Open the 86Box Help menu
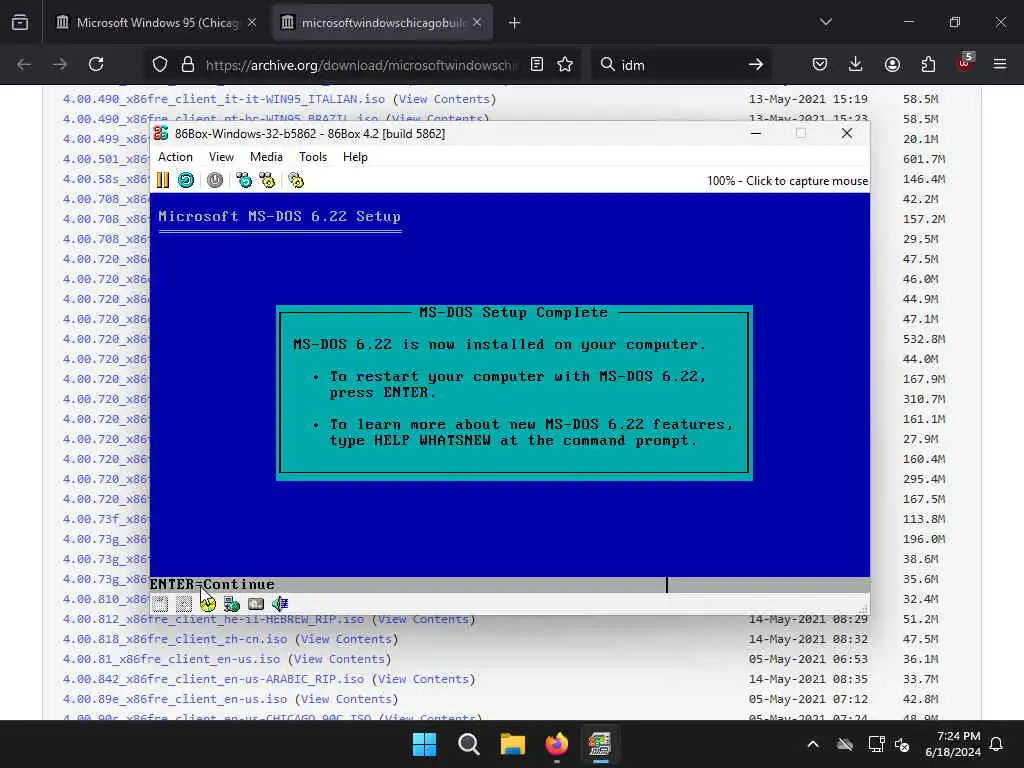 (355, 157)
